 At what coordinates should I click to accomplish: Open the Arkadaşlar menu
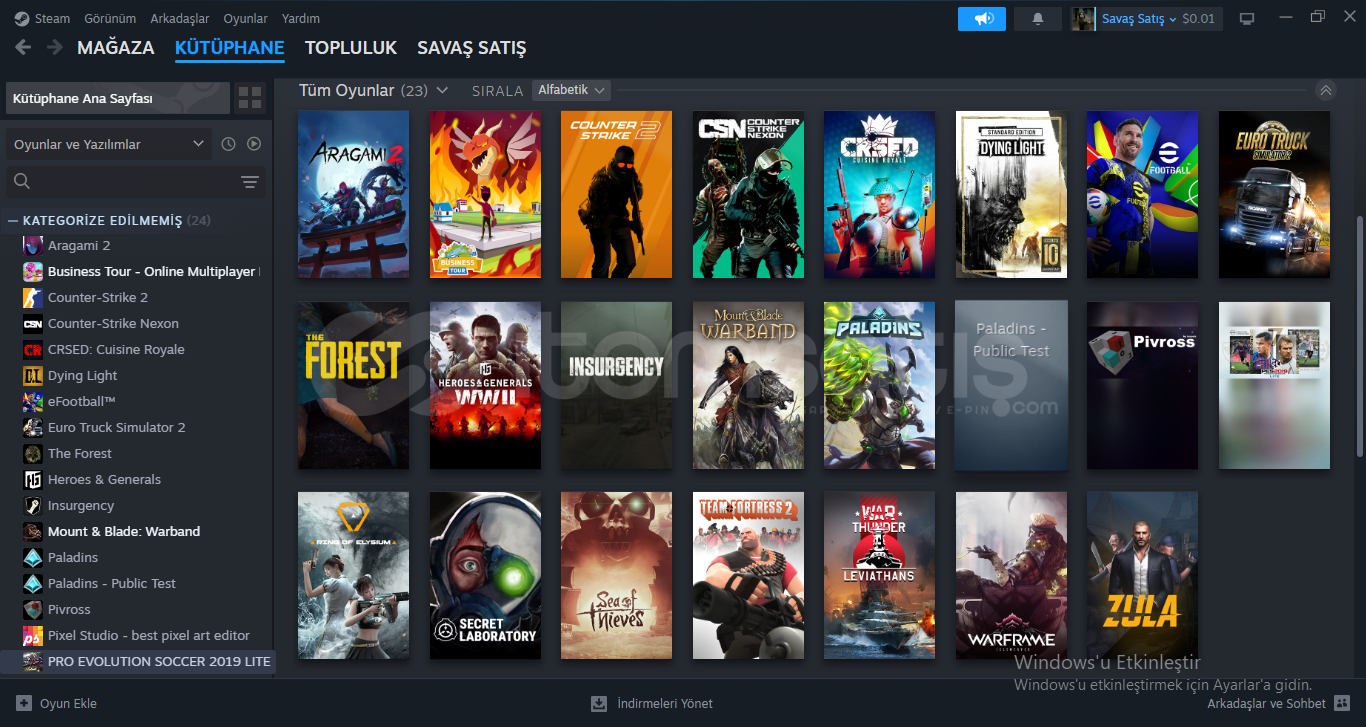(180, 18)
